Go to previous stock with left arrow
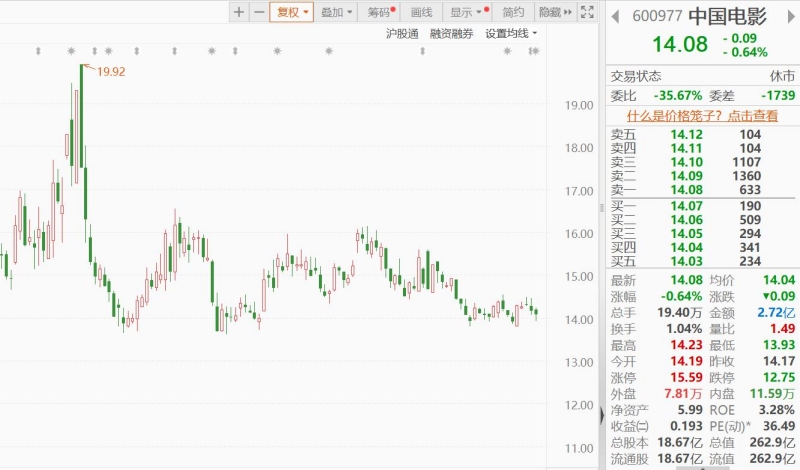Screen dimensions: 800x470 [x=615, y=16]
